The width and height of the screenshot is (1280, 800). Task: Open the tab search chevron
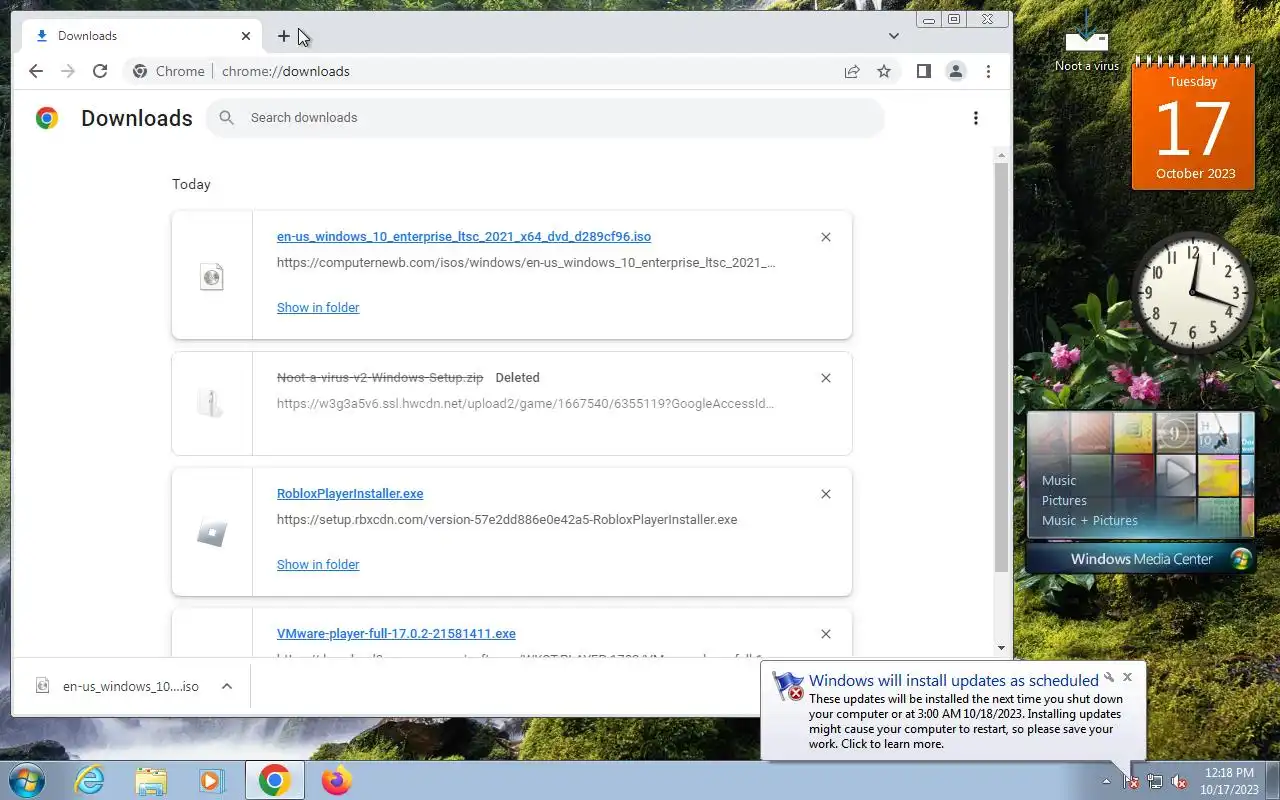tap(894, 36)
